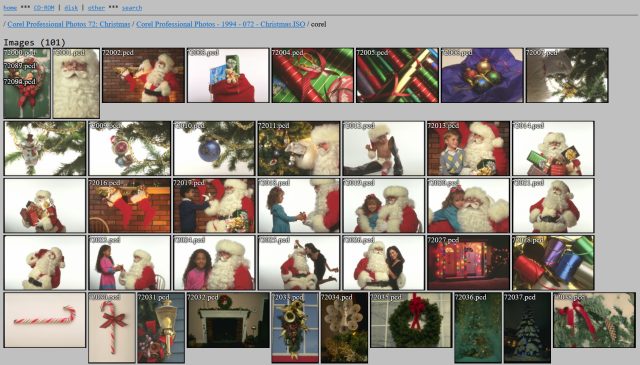Open thumbnail 72032.pcd fireplace with wreath

[x=228, y=320]
